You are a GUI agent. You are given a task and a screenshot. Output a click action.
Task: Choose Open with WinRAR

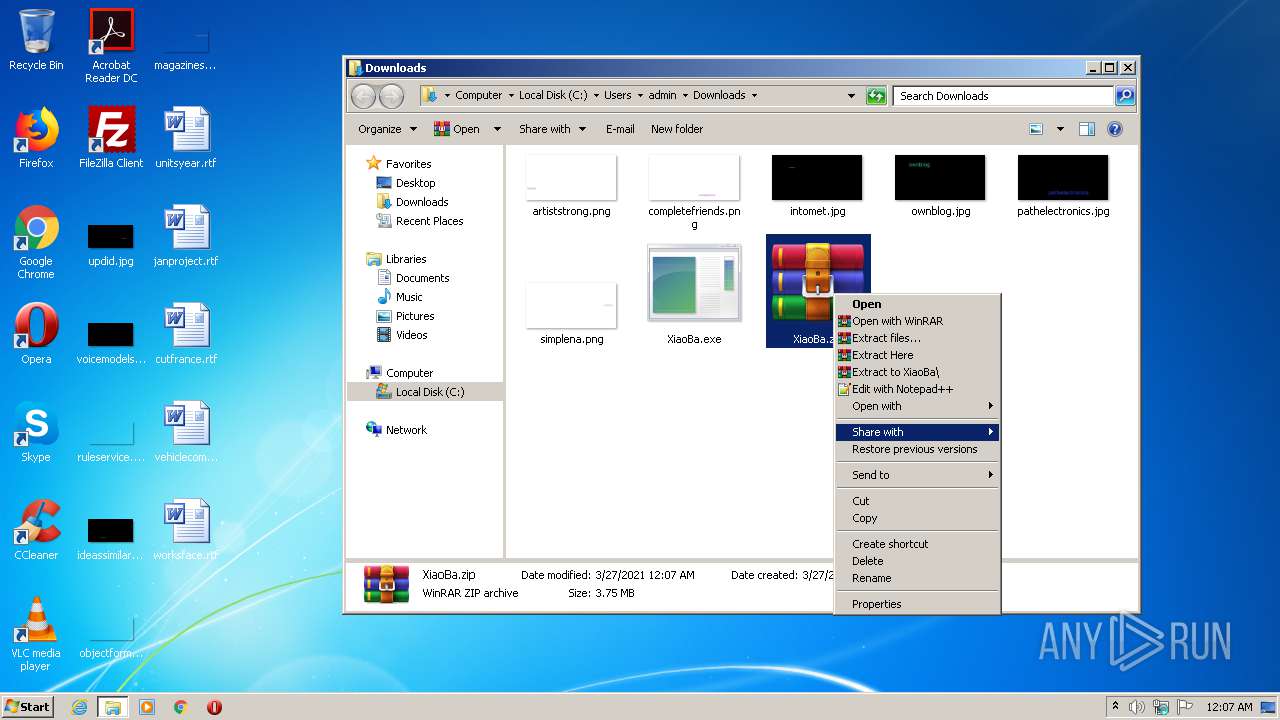coord(917,321)
